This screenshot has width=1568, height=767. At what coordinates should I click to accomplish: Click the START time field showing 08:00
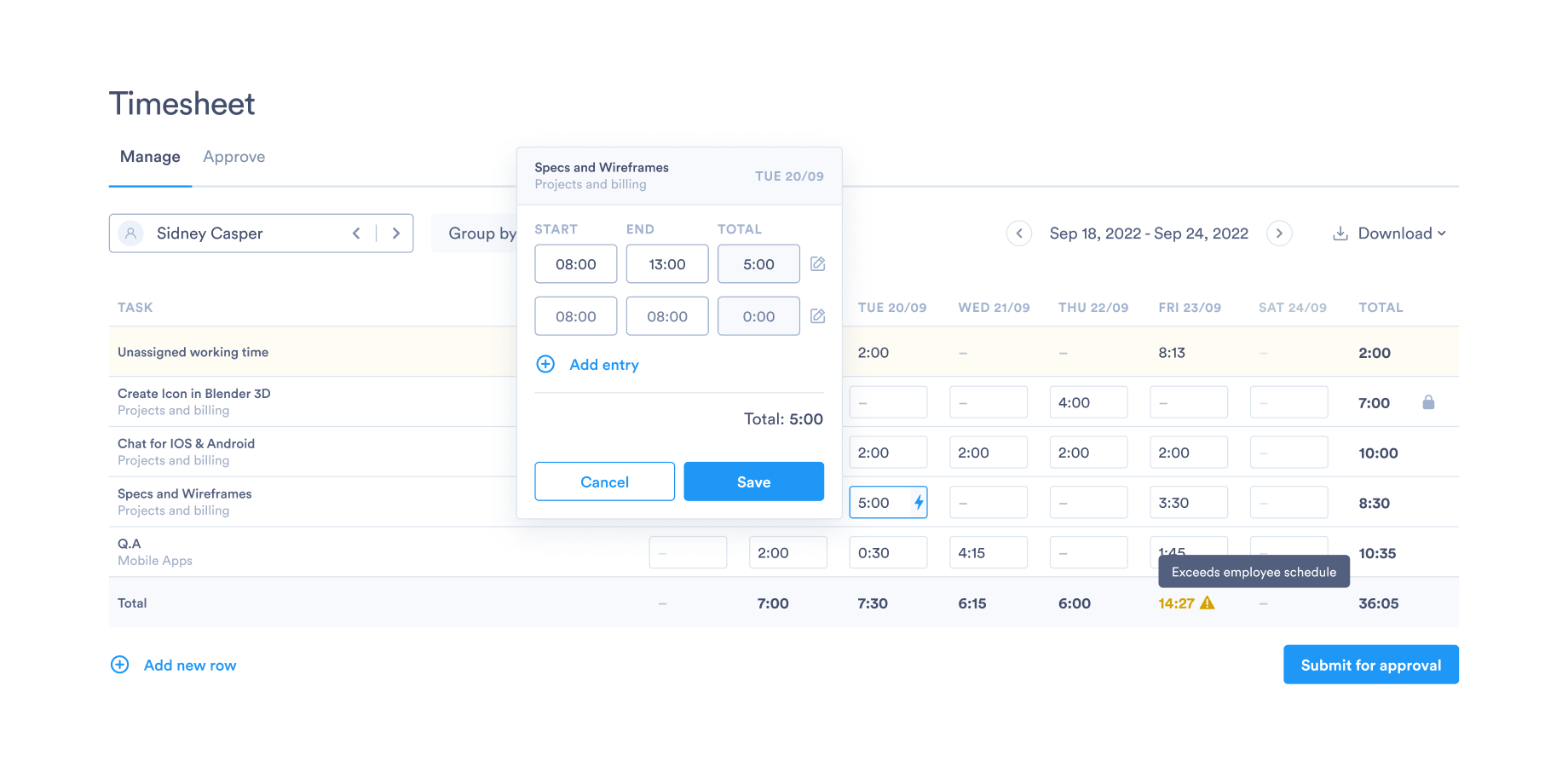575,263
